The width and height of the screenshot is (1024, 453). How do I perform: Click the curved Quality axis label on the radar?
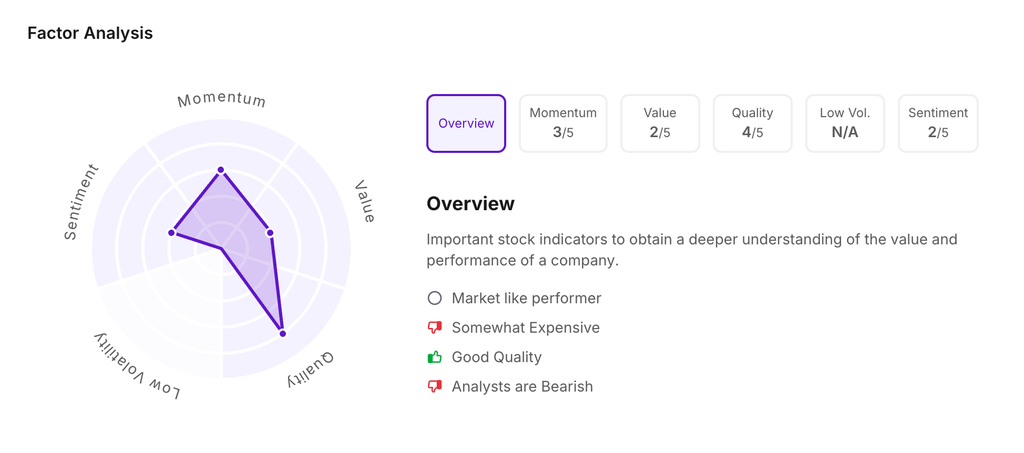(x=312, y=368)
